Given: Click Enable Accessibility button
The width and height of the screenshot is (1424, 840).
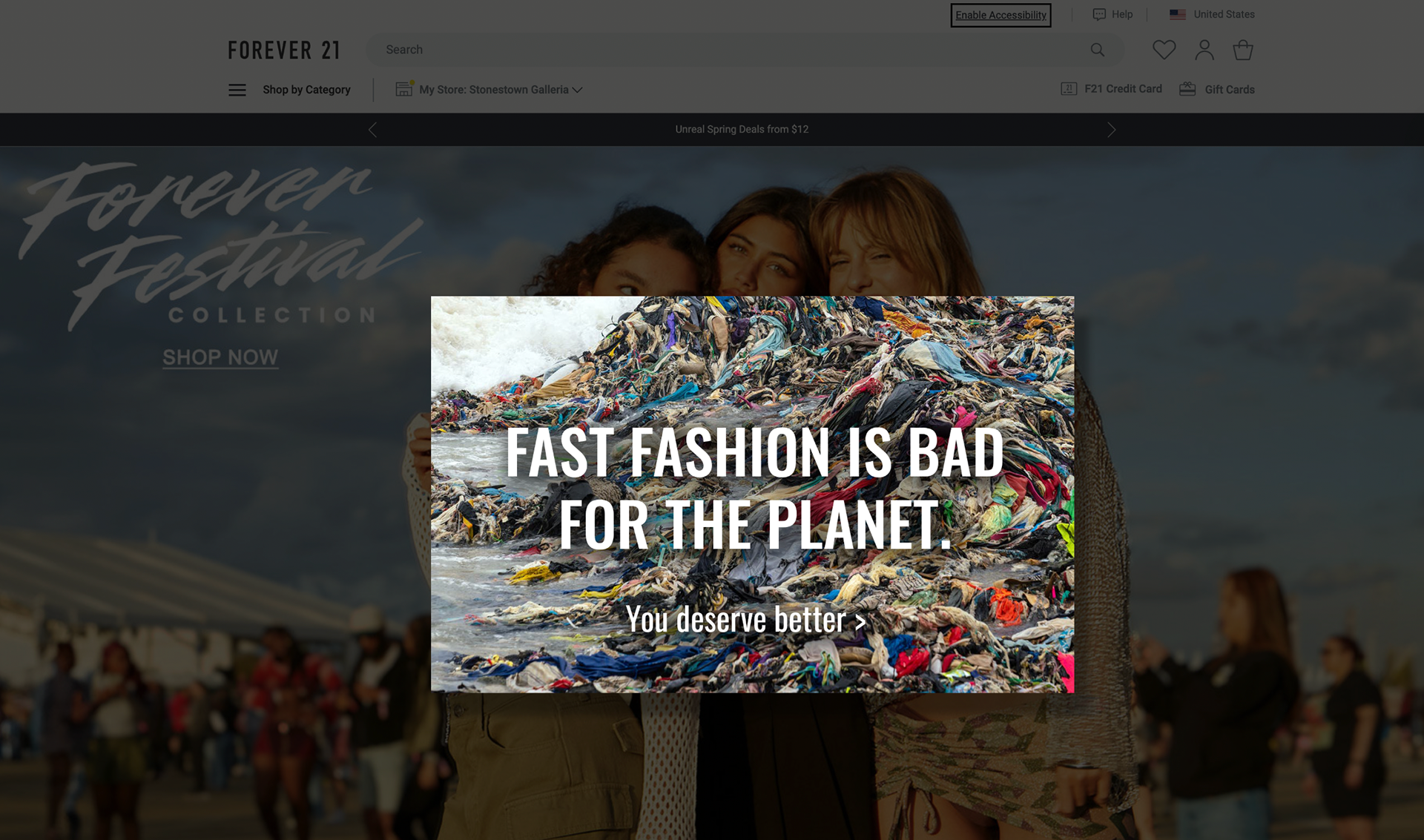Looking at the screenshot, I should (1001, 15).
